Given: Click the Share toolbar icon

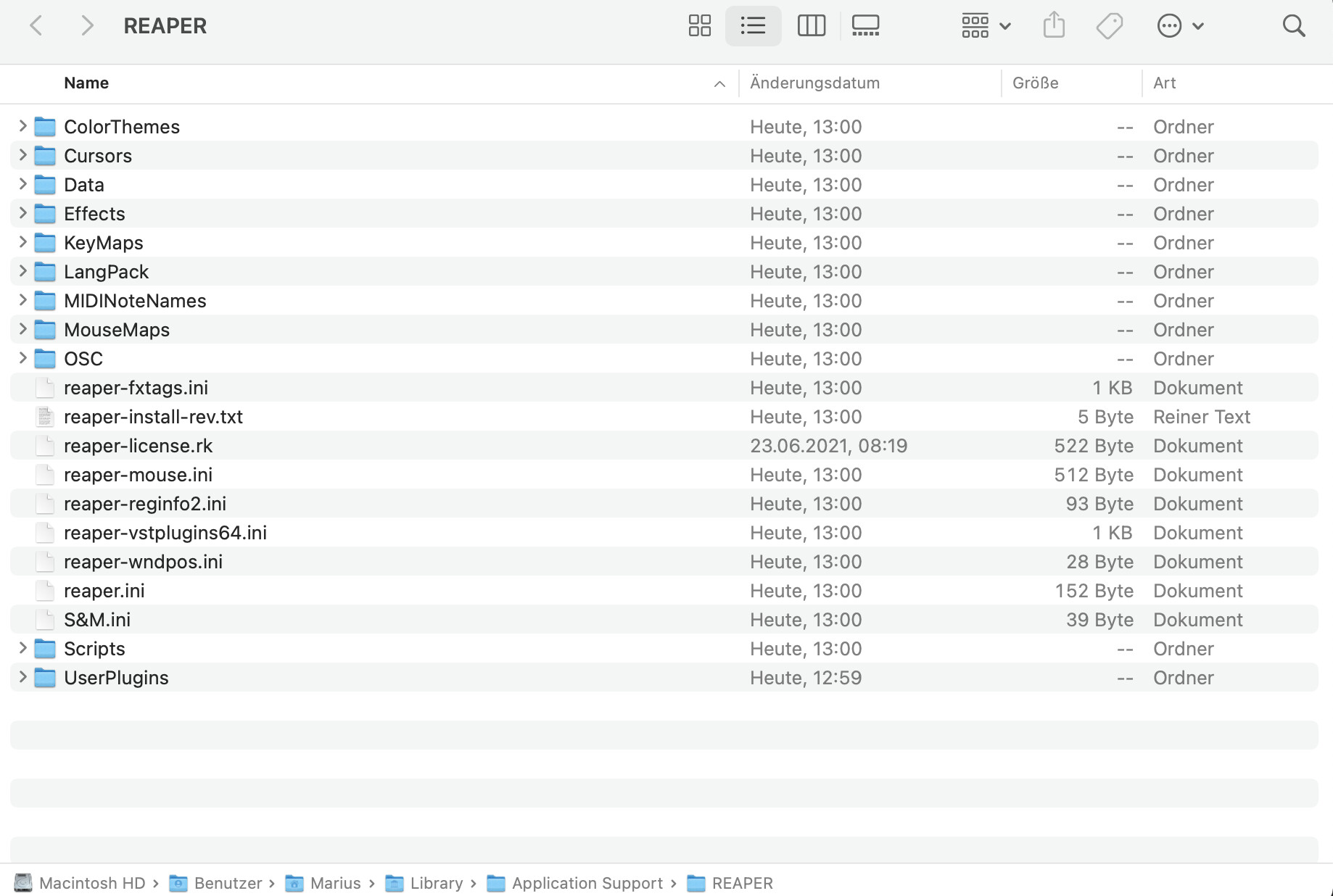Looking at the screenshot, I should tap(1054, 25).
